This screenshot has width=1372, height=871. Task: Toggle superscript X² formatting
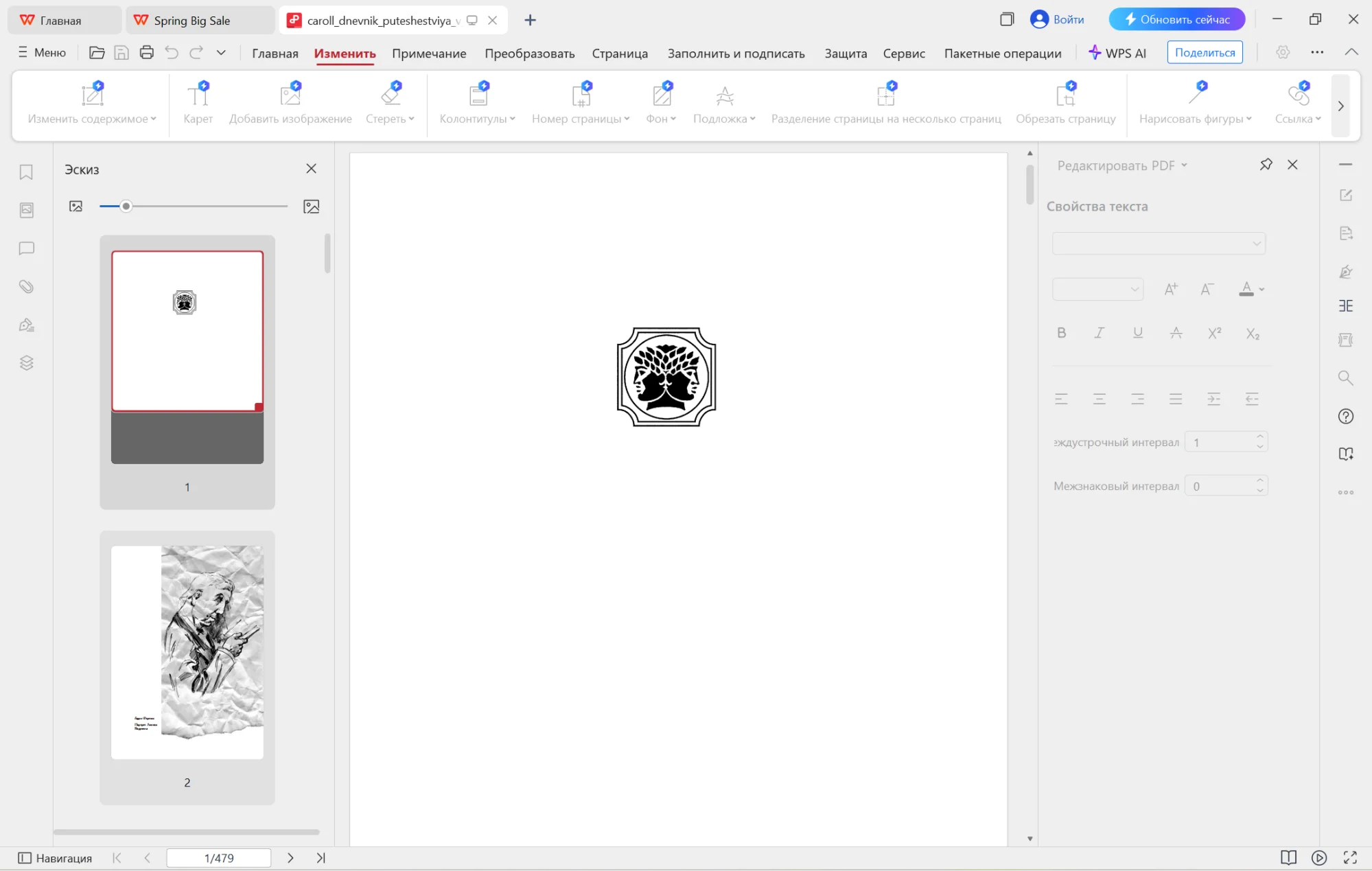1214,333
